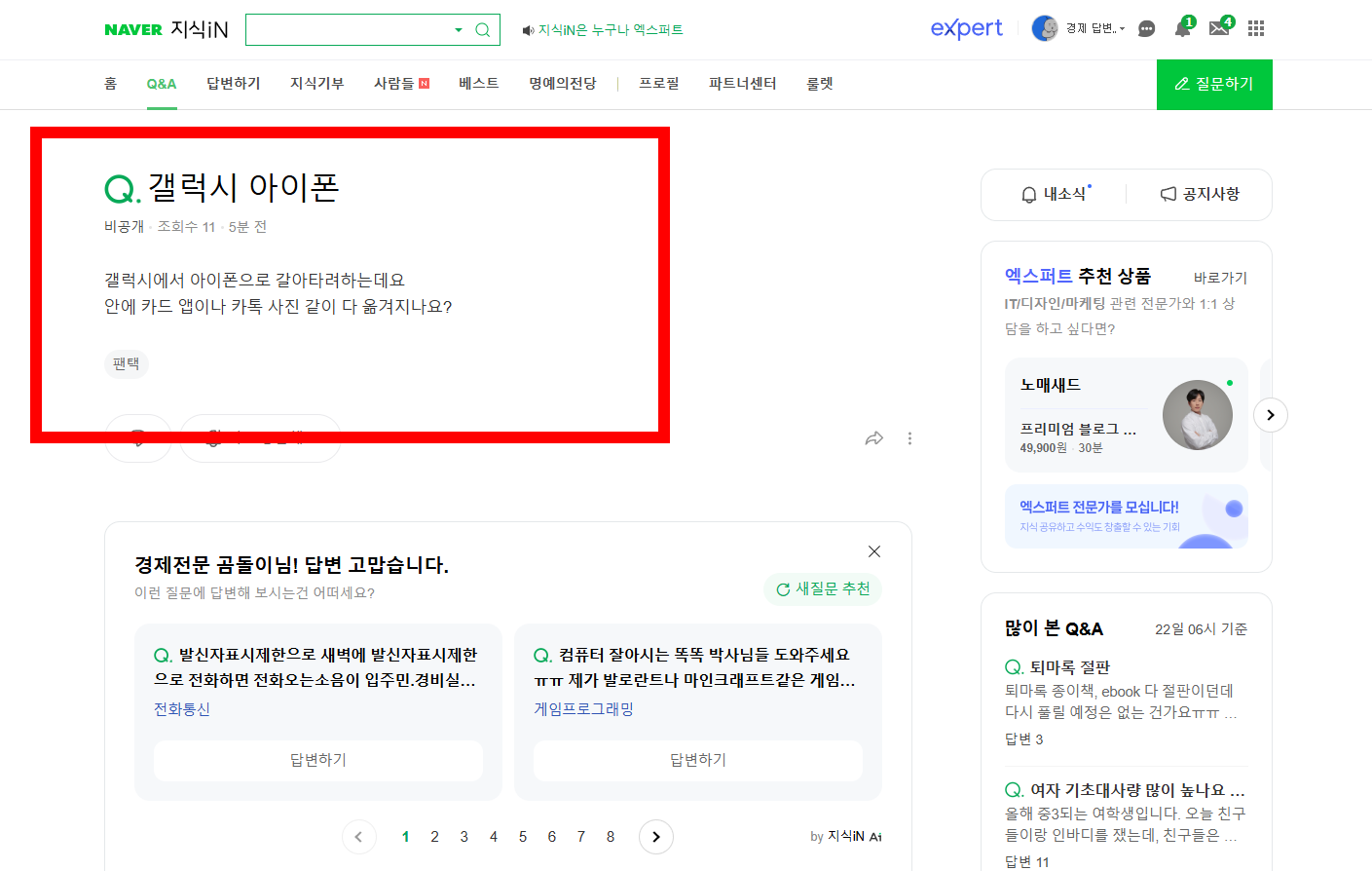Click the 전화통신 category link
Screen dimensions: 1372x871
182,709
